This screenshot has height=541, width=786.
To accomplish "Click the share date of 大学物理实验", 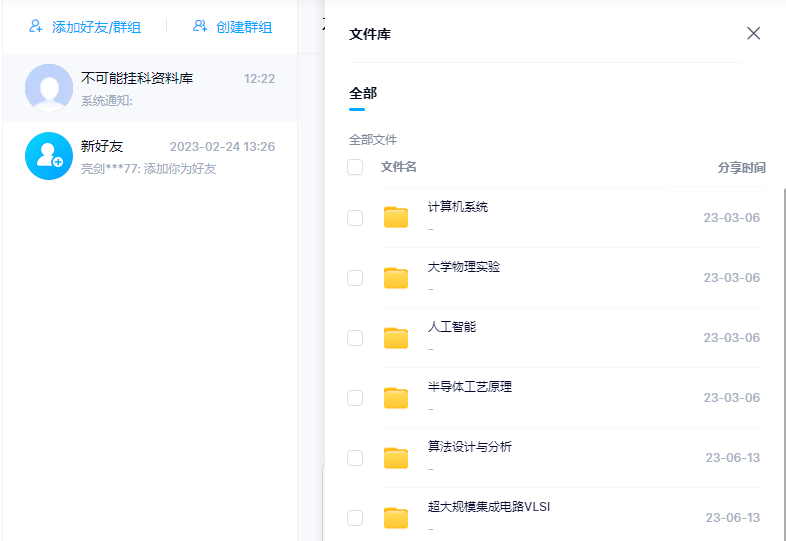I will point(731,278).
